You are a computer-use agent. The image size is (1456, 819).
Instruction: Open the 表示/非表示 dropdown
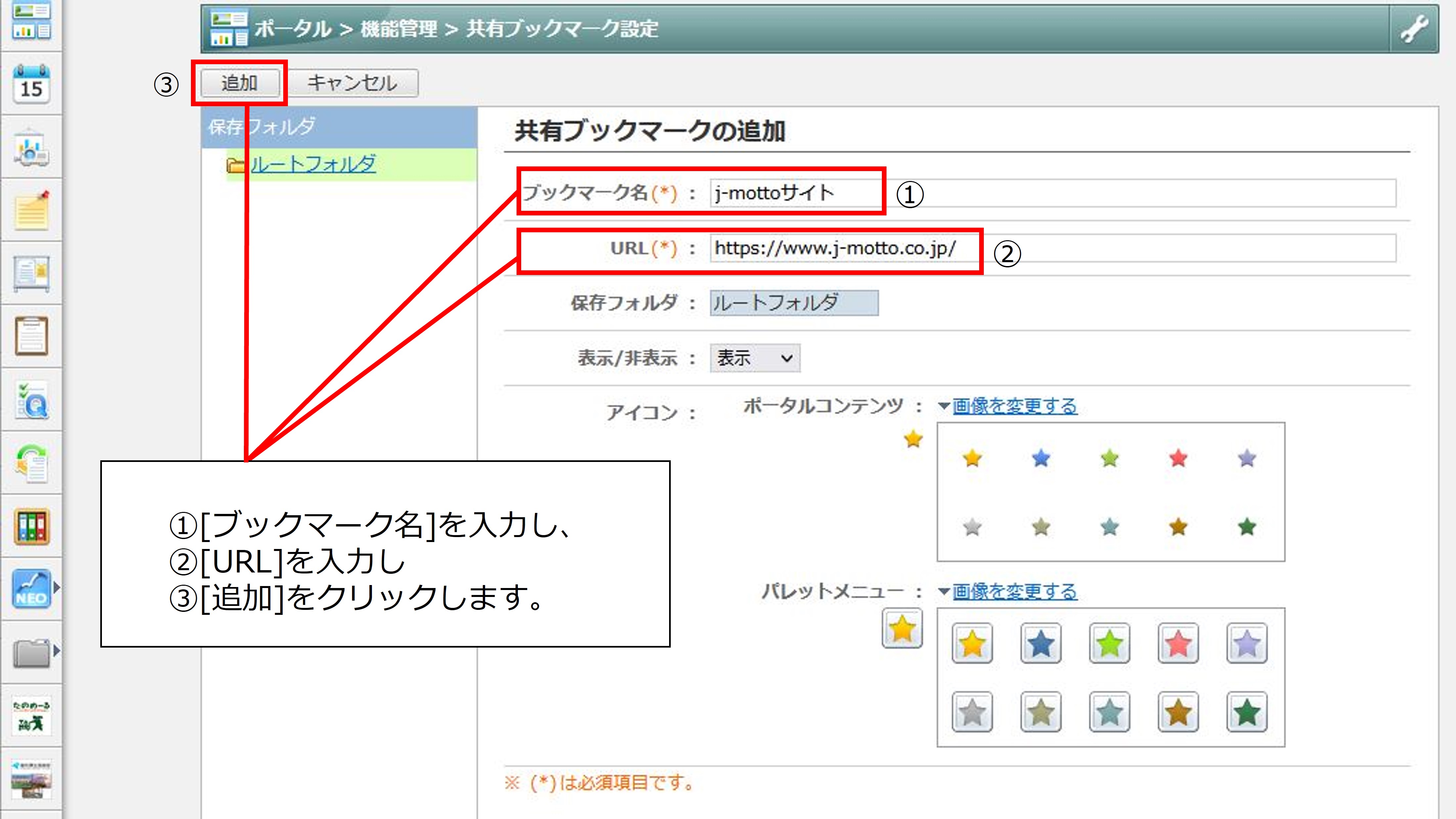coord(754,358)
